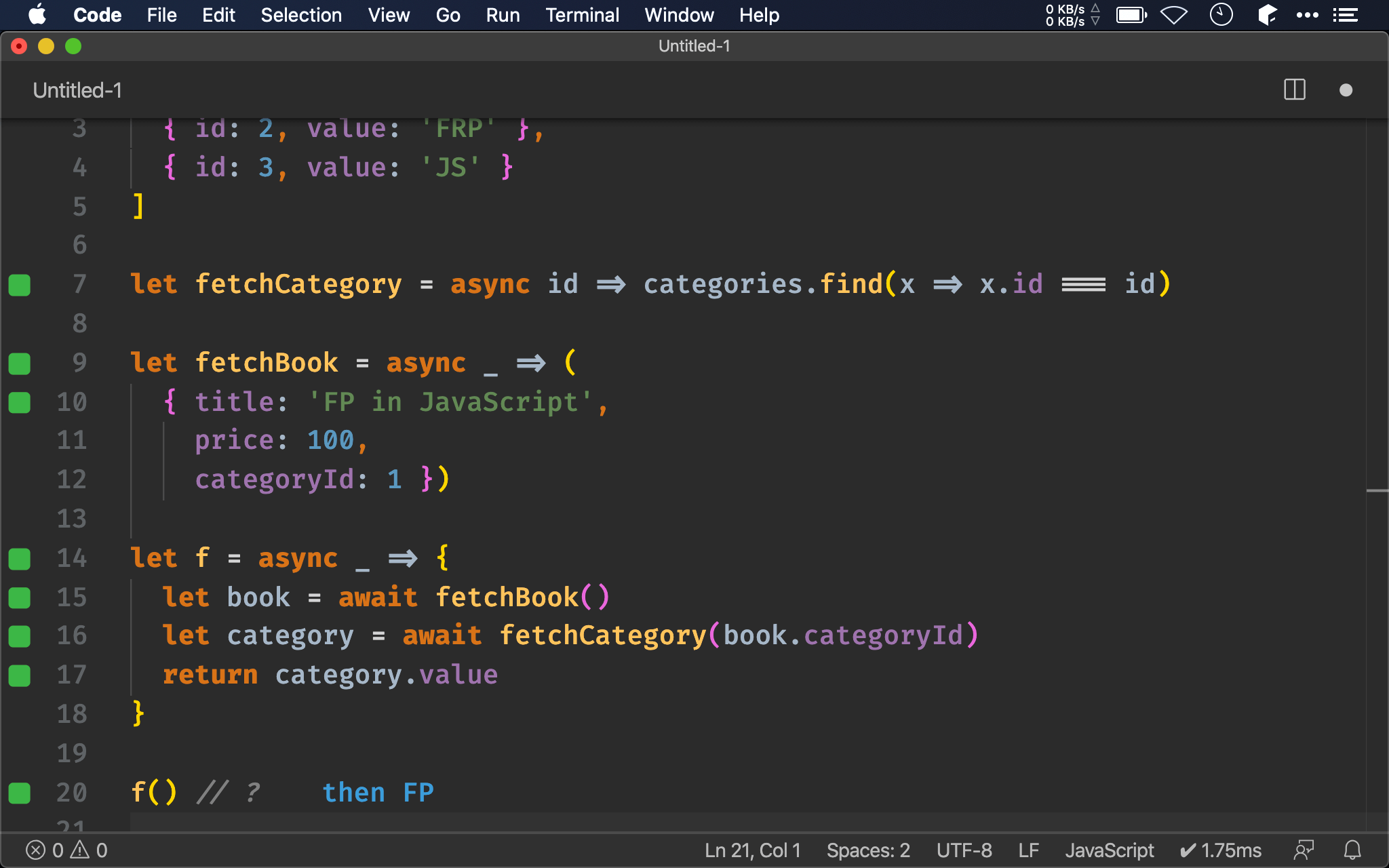Image resolution: width=1389 pixels, height=868 pixels.
Task: Click green coverage marker on line 7
Action: 20,285
